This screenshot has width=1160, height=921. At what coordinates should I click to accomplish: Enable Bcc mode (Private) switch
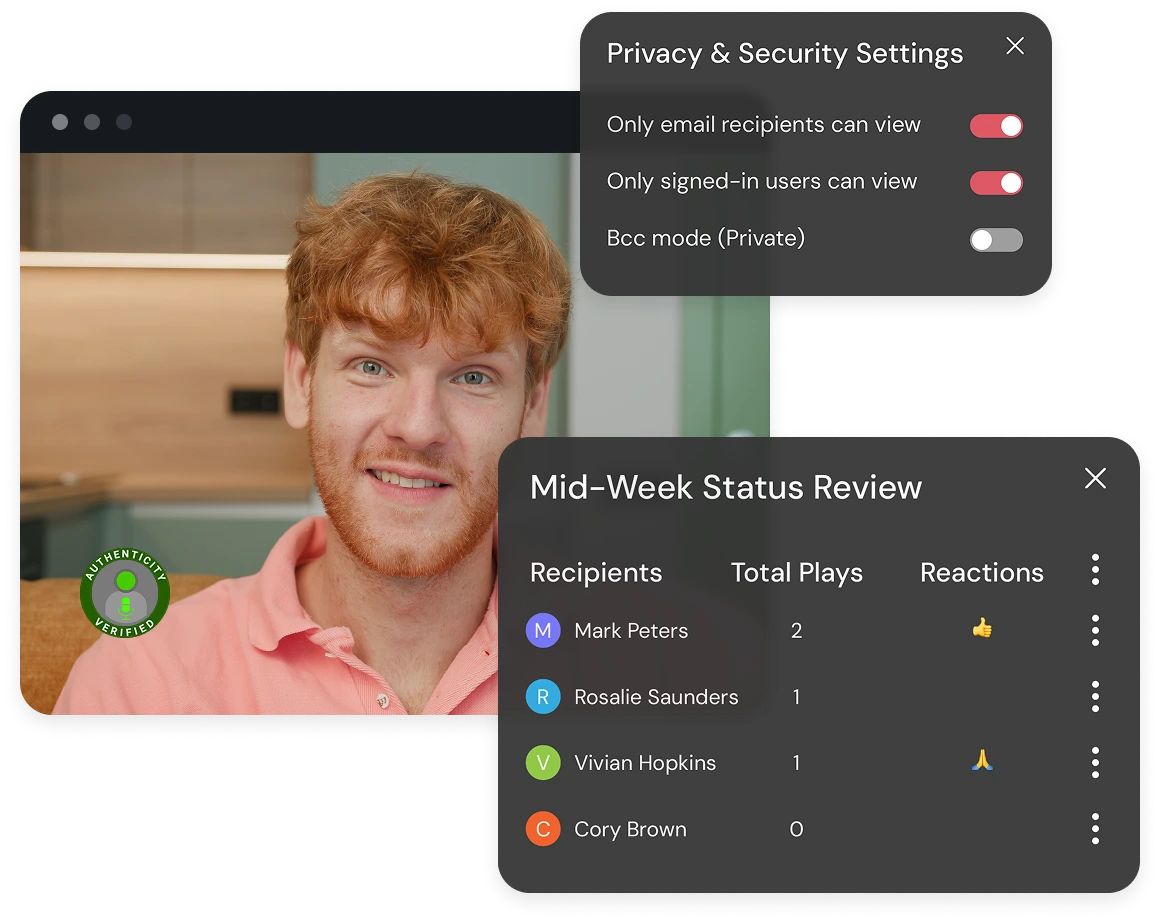[x=997, y=240]
